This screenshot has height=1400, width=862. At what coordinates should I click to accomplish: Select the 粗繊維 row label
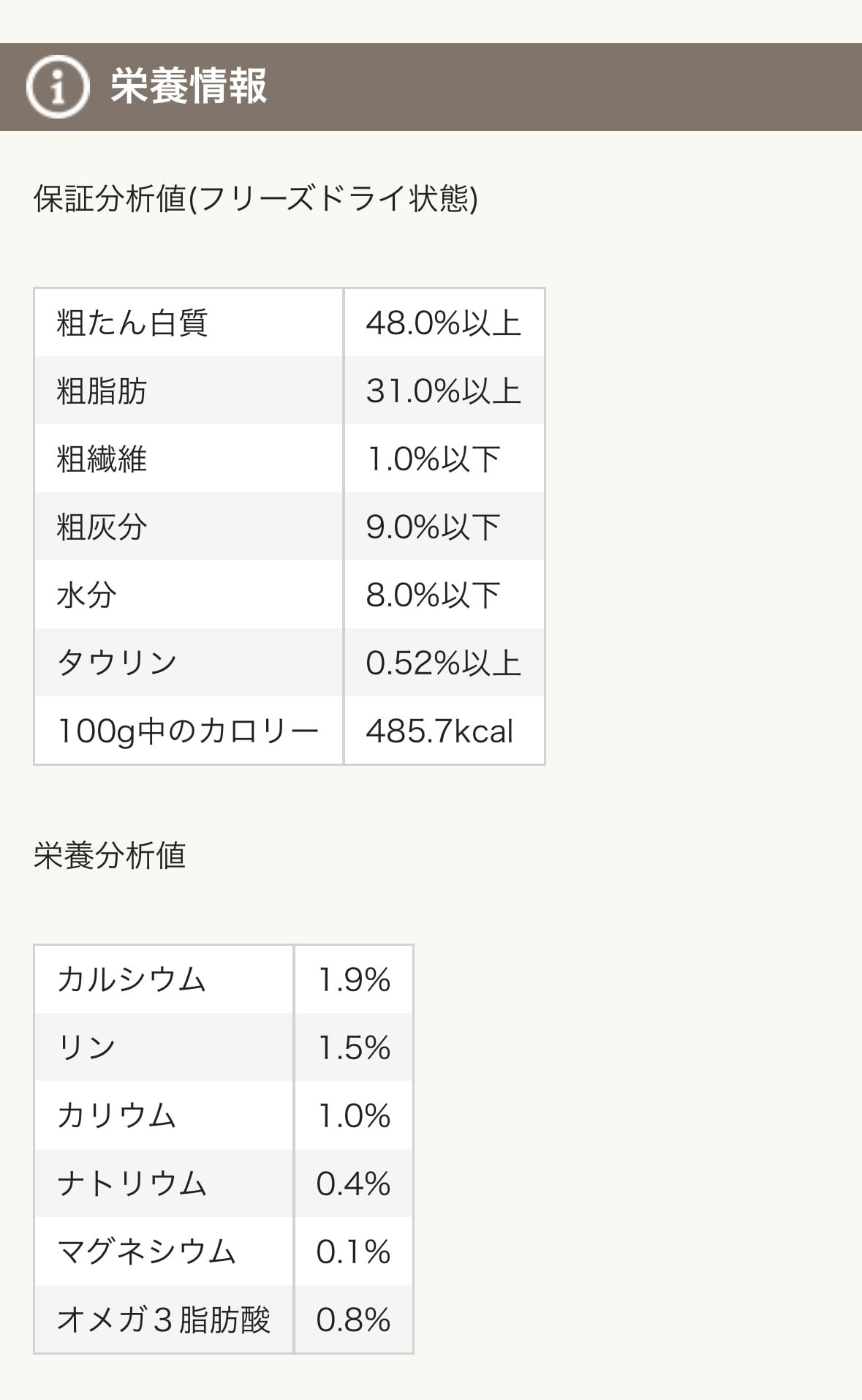click(x=102, y=459)
